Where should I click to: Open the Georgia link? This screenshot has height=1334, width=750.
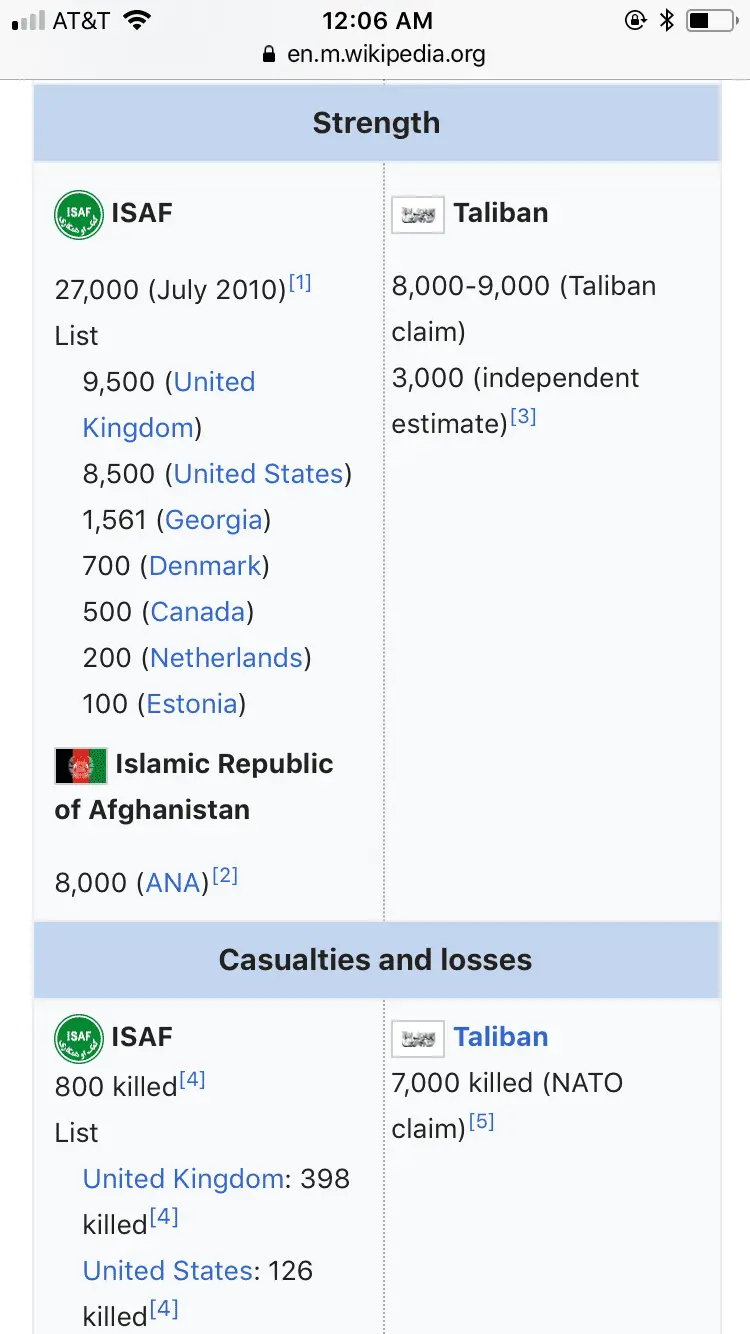tap(214, 520)
